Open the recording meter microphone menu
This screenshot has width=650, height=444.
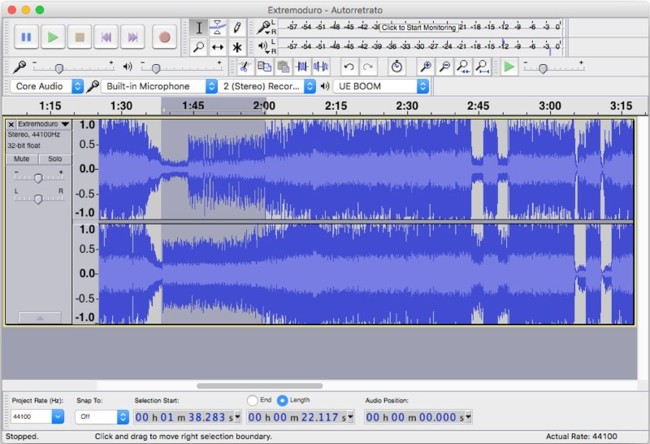(x=264, y=28)
